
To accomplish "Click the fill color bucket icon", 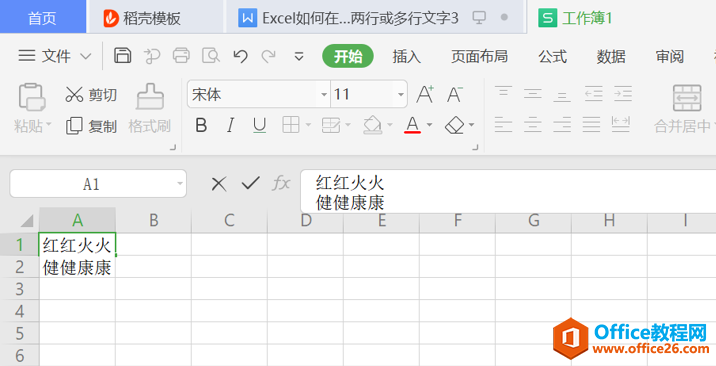I will (x=372, y=125).
